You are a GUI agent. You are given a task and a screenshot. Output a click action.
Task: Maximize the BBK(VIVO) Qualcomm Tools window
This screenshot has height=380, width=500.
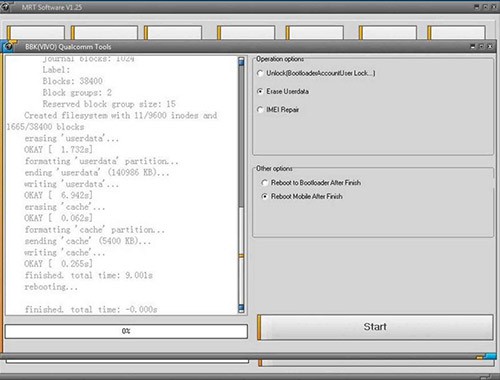pyautogui.click(x=481, y=47)
